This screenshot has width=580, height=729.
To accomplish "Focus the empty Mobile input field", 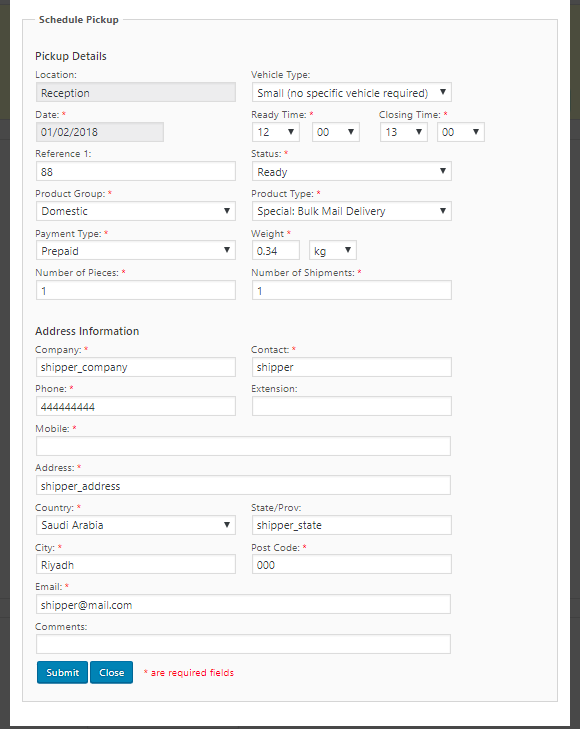I will [x=243, y=446].
